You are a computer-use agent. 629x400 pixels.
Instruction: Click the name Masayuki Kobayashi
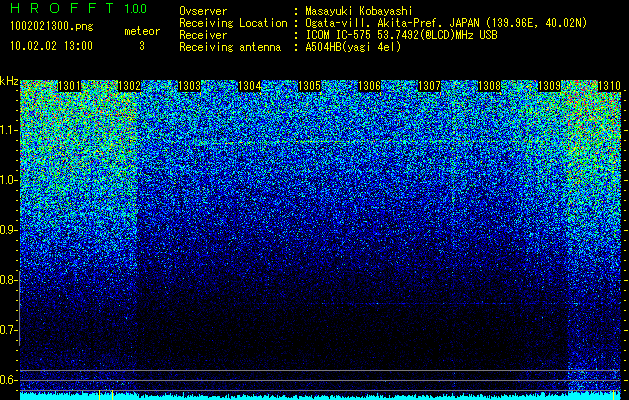click(x=359, y=11)
